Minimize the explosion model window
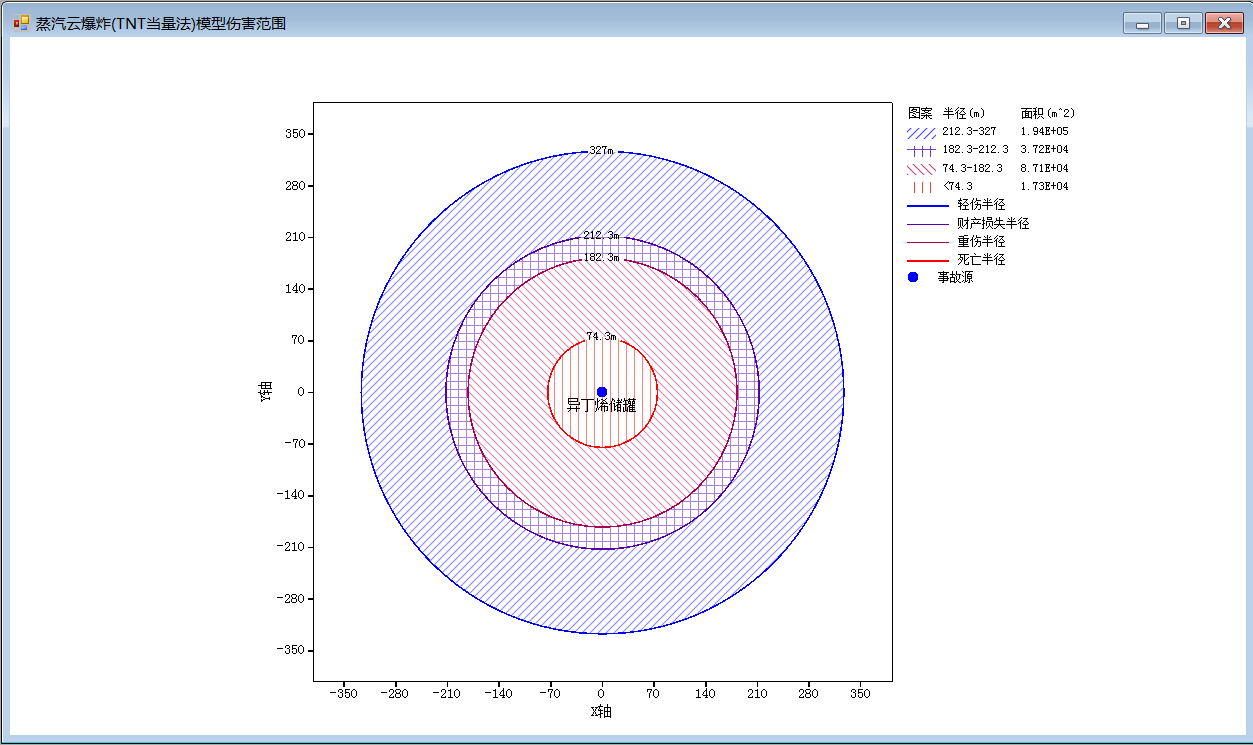This screenshot has height=745, width=1253. (x=1142, y=23)
